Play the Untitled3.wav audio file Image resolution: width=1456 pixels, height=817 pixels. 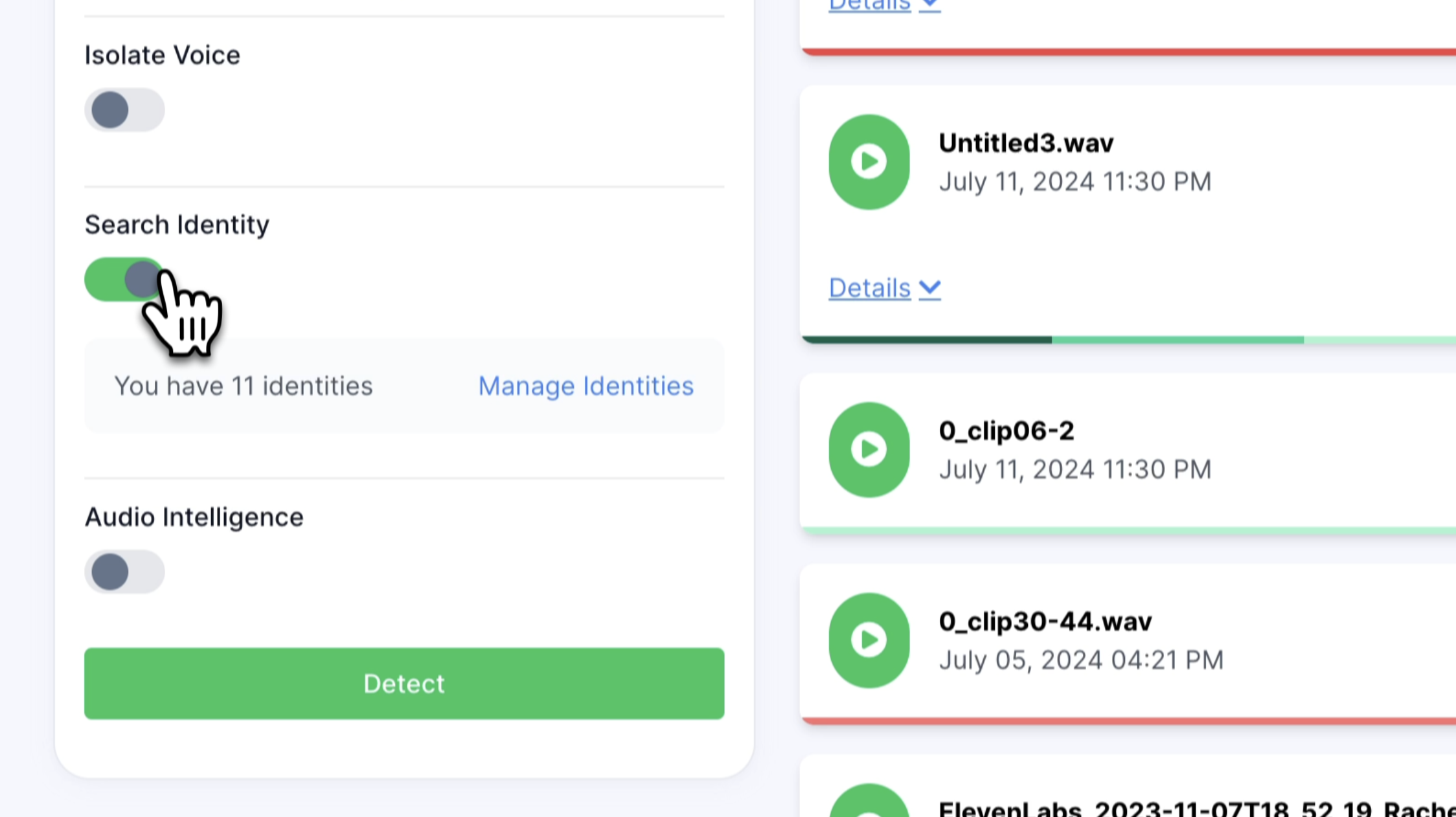(x=869, y=162)
